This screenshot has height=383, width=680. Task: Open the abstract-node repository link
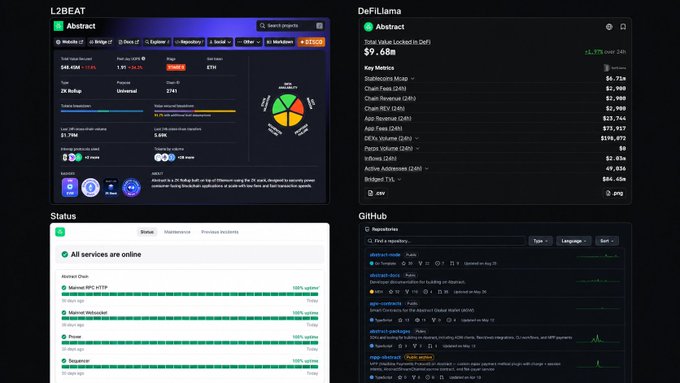[385, 255]
